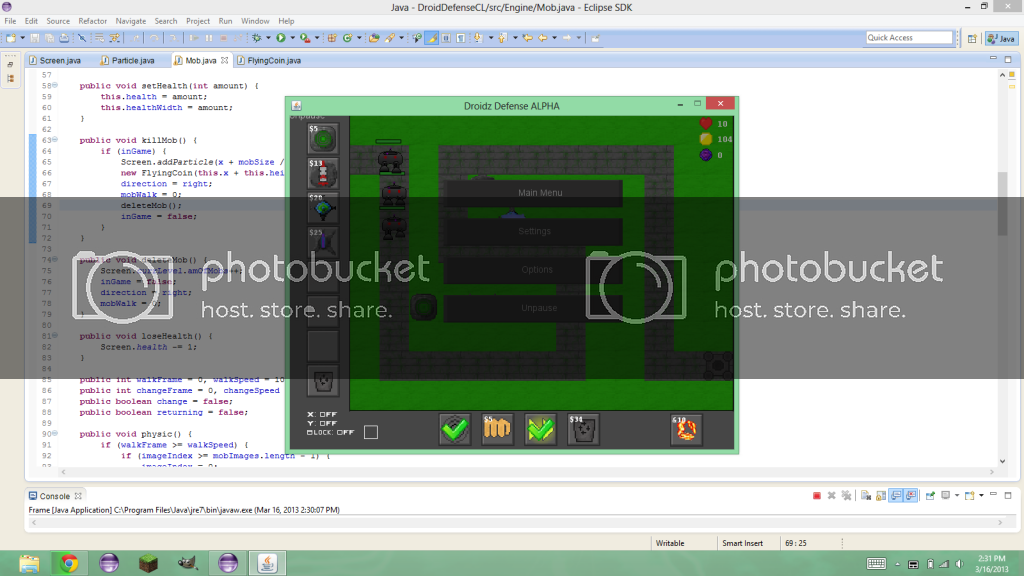Viewport: 1024px width, 576px height.
Task: Click the on-screen keyboard tray icon
Action: pyautogui.click(x=876, y=564)
